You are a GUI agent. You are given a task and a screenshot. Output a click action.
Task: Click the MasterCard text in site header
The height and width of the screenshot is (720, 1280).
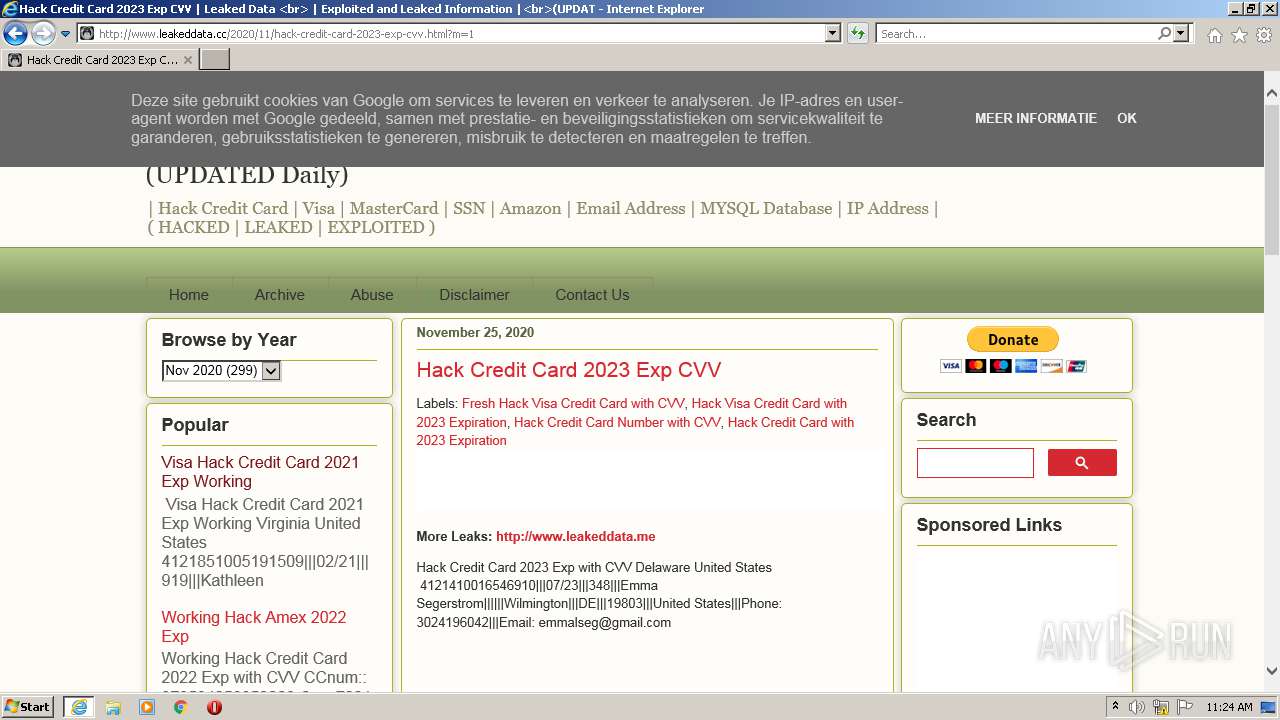coord(393,208)
